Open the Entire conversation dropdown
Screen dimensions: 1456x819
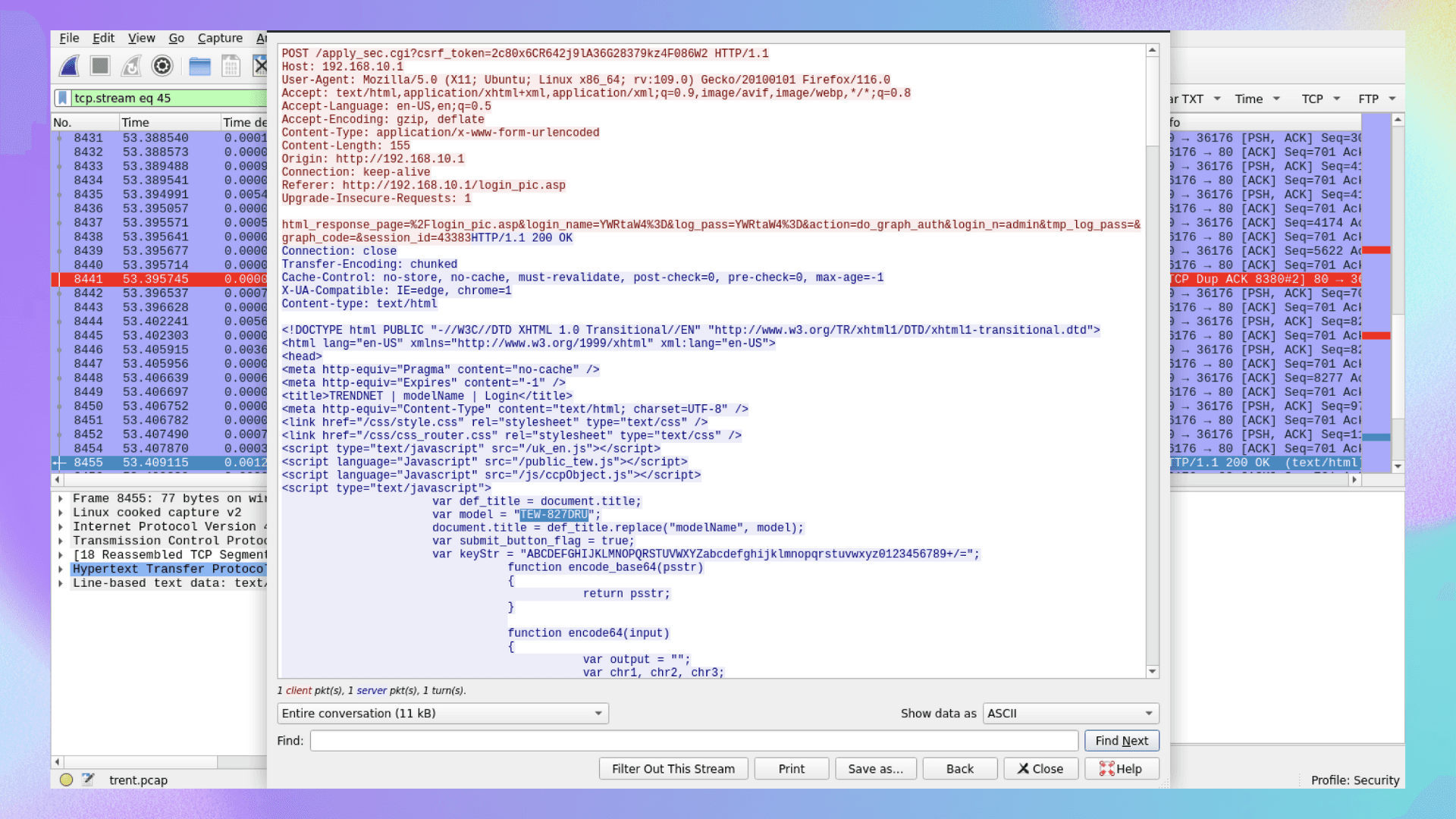click(443, 714)
